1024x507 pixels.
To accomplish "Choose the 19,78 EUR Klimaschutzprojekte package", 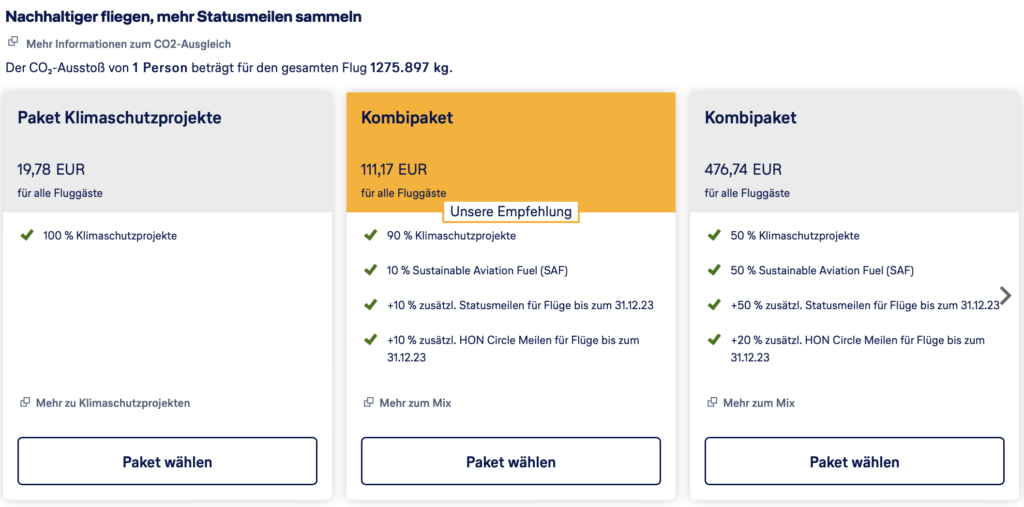I will coord(167,462).
